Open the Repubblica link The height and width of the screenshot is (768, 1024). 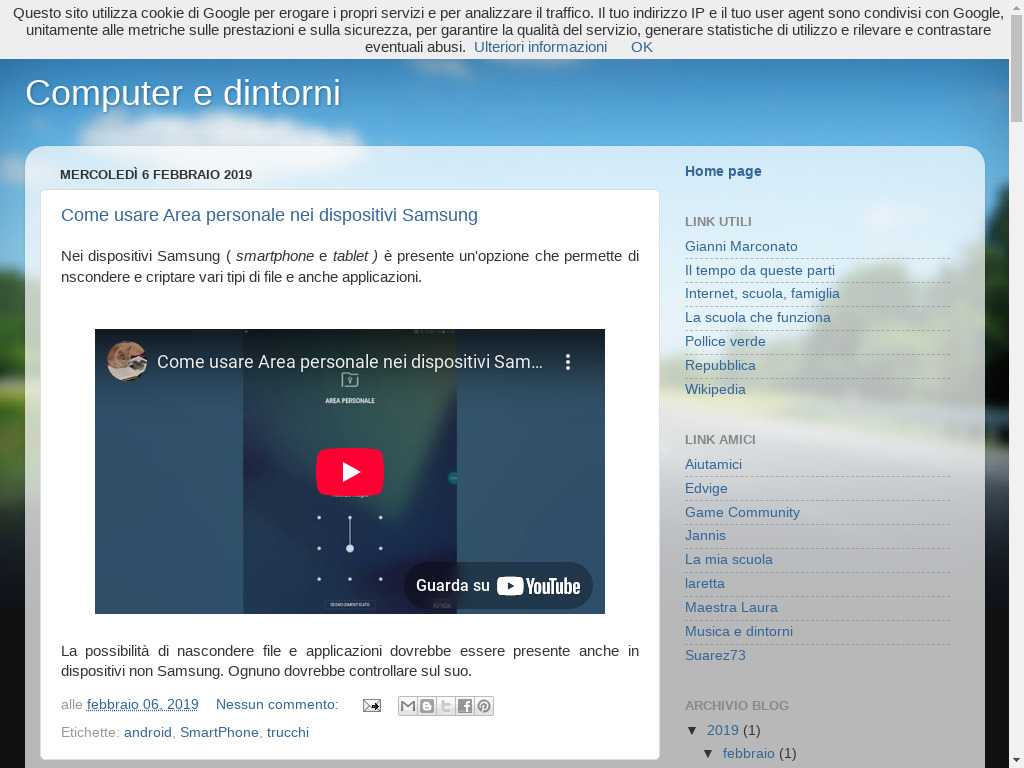[720, 366]
